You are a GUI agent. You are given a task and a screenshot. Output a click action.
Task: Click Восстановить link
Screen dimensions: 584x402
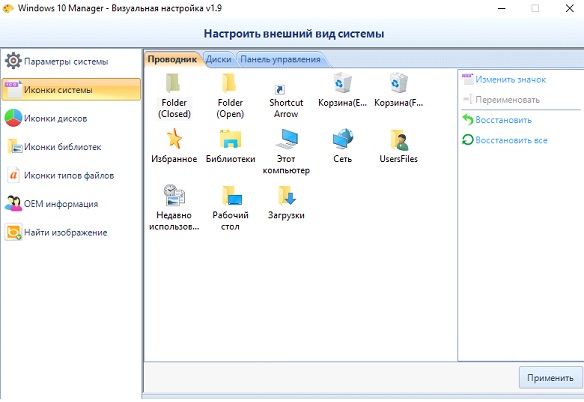(497, 120)
